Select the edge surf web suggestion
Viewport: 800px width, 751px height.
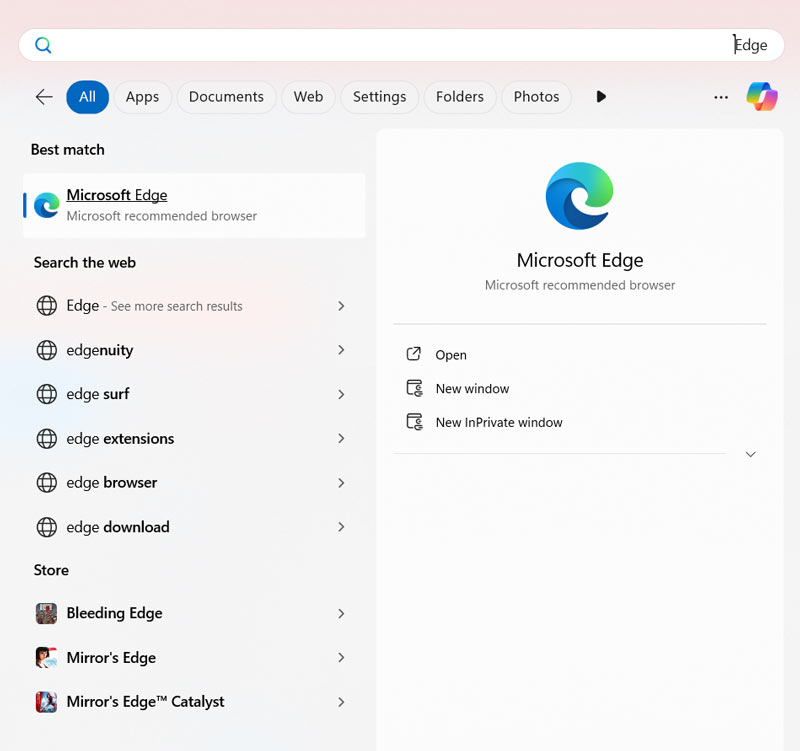click(194, 394)
